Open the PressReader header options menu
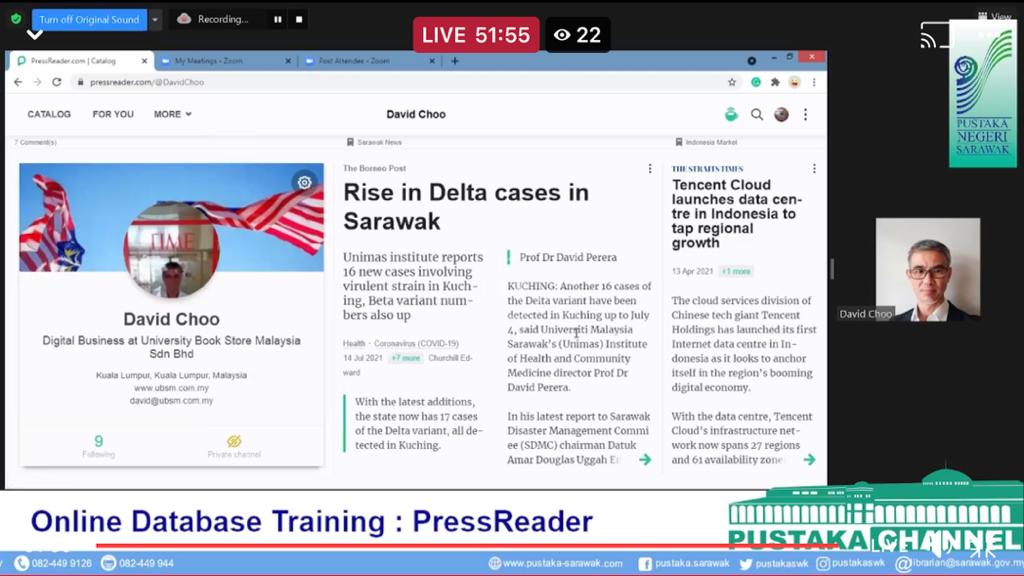 [805, 114]
